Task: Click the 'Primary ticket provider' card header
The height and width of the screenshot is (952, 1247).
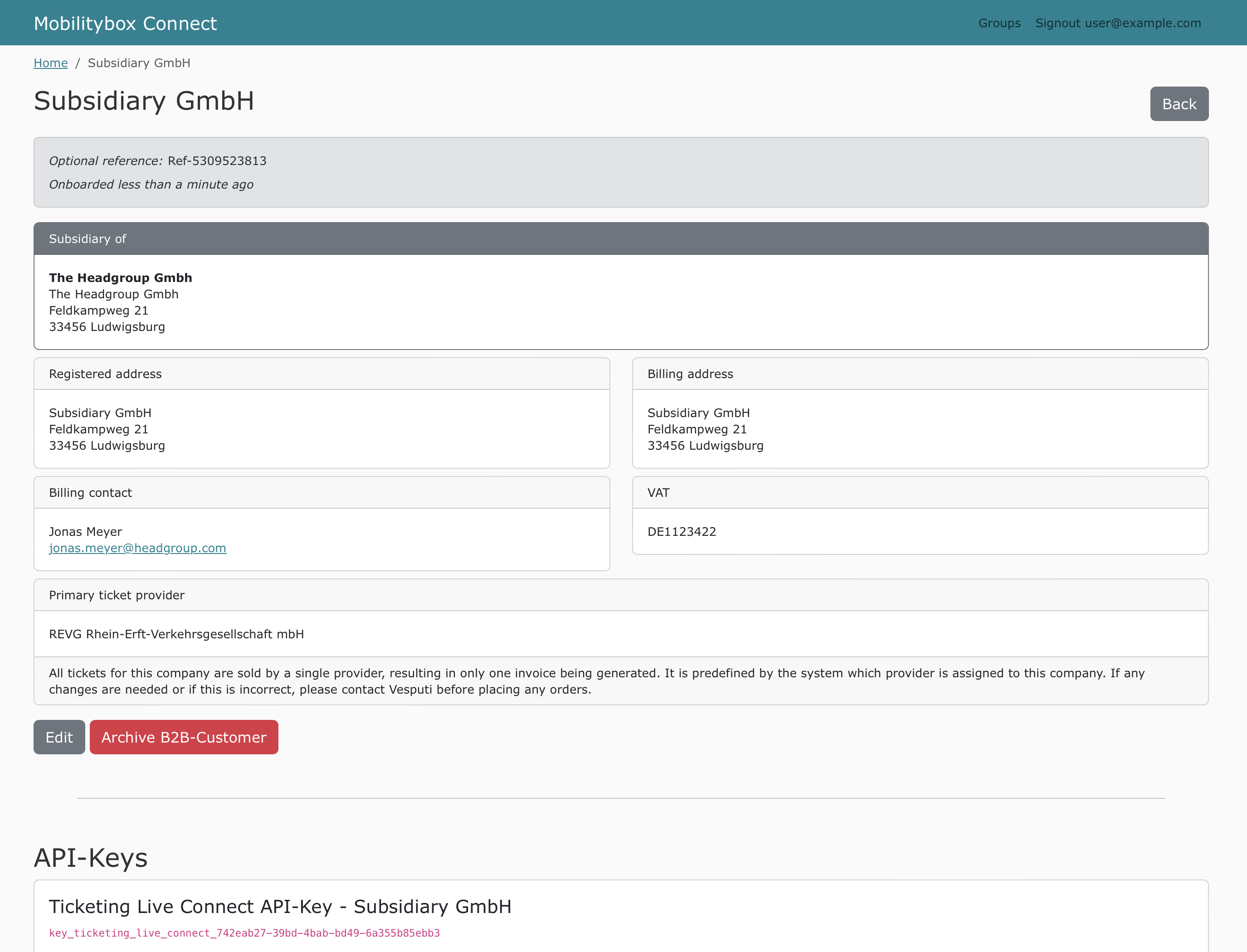Action: (x=621, y=595)
